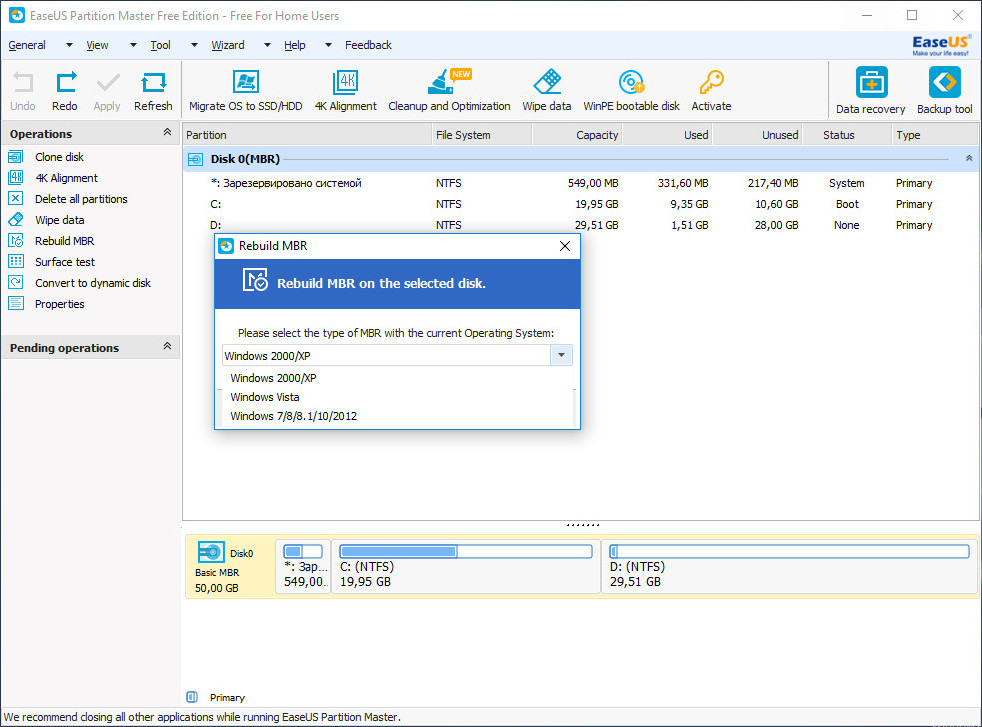The height and width of the screenshot is (727, 982).
Task: Click the Primary legend icon
Action: coord(192,697)
